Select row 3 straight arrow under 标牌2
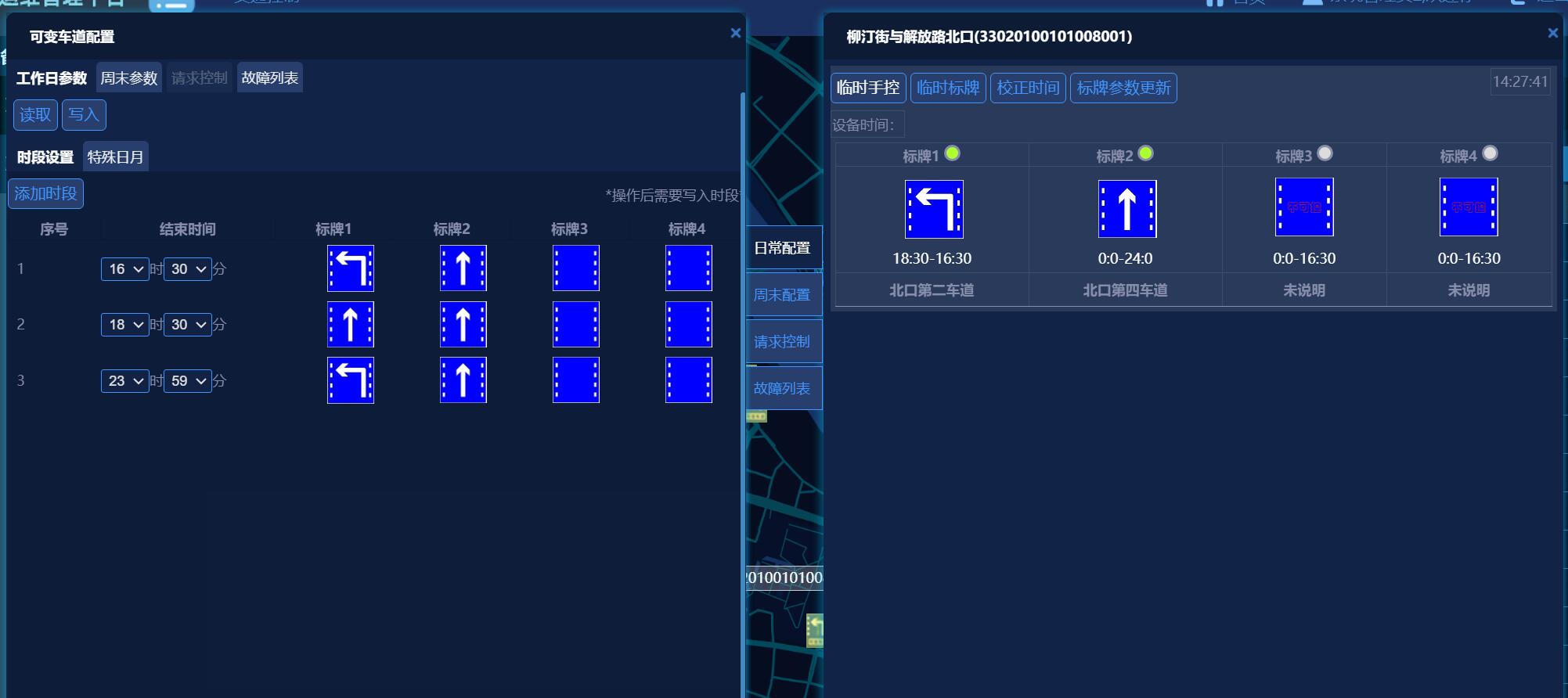Image resolution: width=1568 pixels, height=698 pixels. coord(463,380)
